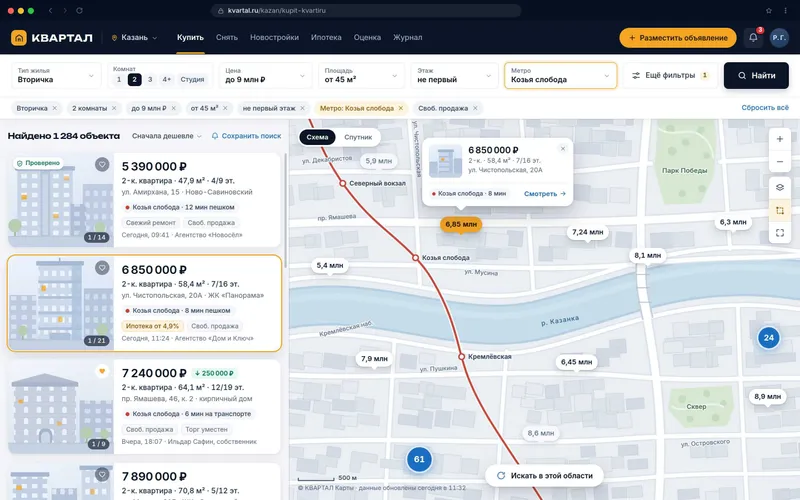This screenshot has height=500, width=800.
Task: Remove the от 45 м² filter chip
Action: coord(225,108)
